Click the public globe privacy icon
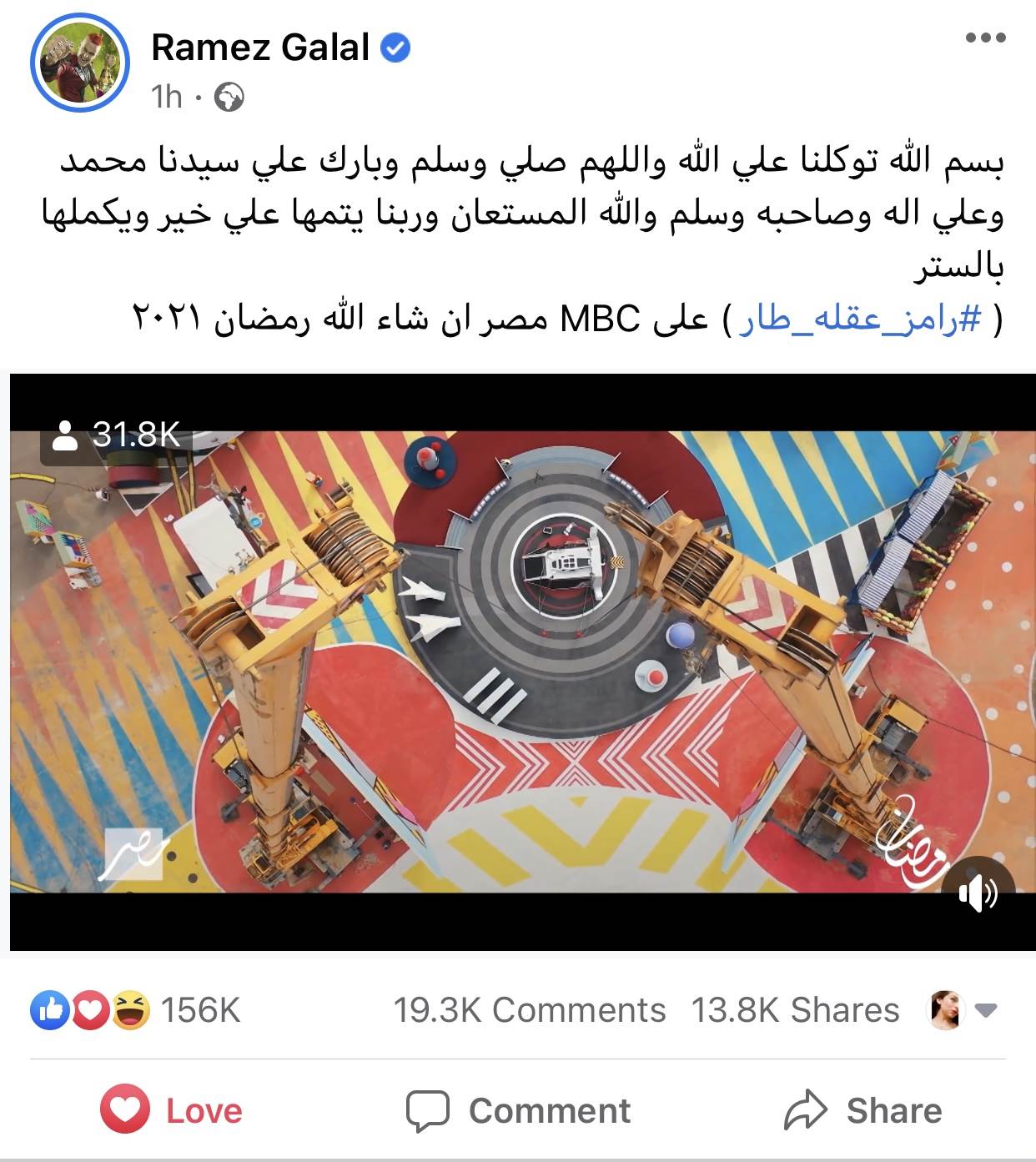This screenshot has height=1162, width=1036. [x=229, y=98]
